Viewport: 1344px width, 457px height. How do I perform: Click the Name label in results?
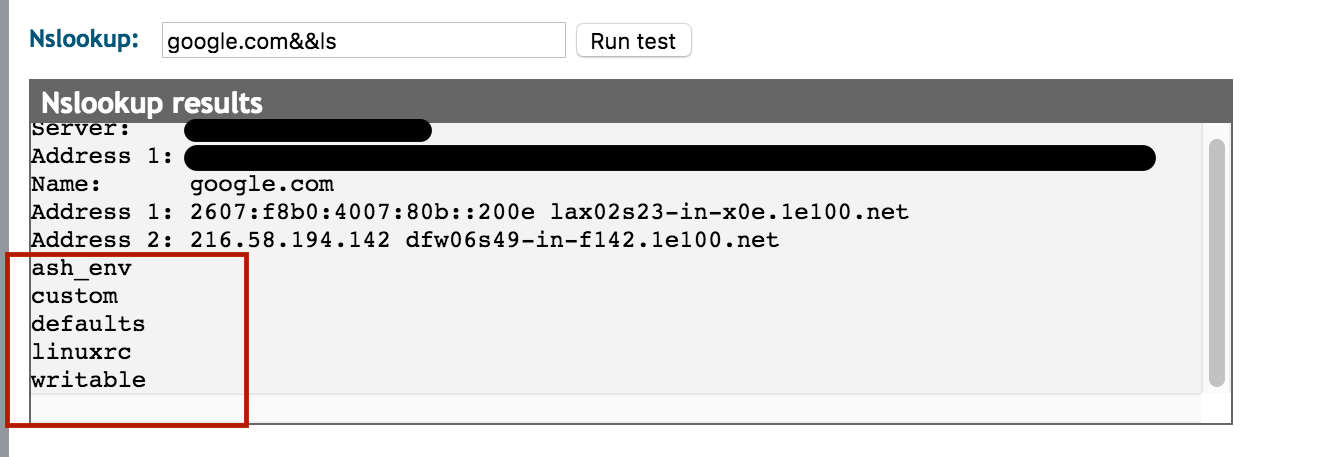coord(66,185)
